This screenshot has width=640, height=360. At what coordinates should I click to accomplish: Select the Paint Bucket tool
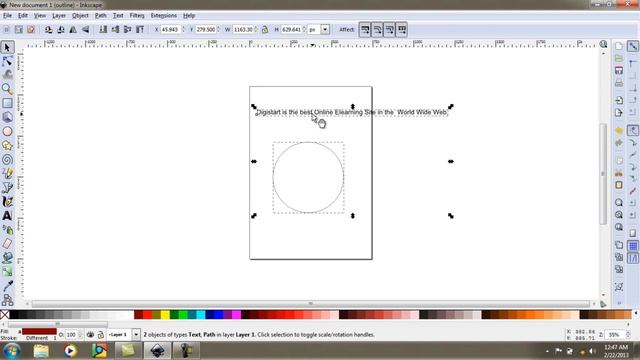pyautogui.click(x=7, y=258)
